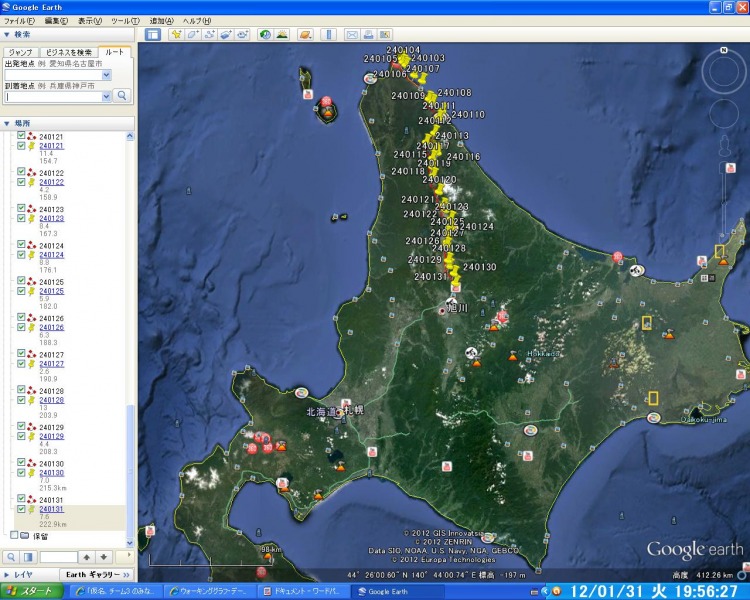The height and width of the screenshot is (600, 750).
Task: Uncheck the 240128 placemark checkbox
Action: (x=21, y=400)
